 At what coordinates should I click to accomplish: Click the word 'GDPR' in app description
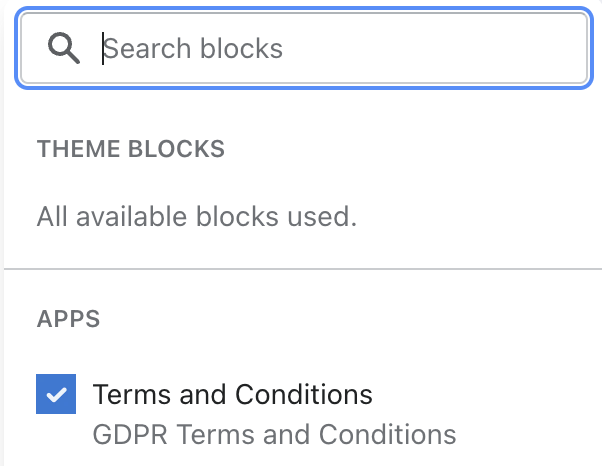coord(130,435)
